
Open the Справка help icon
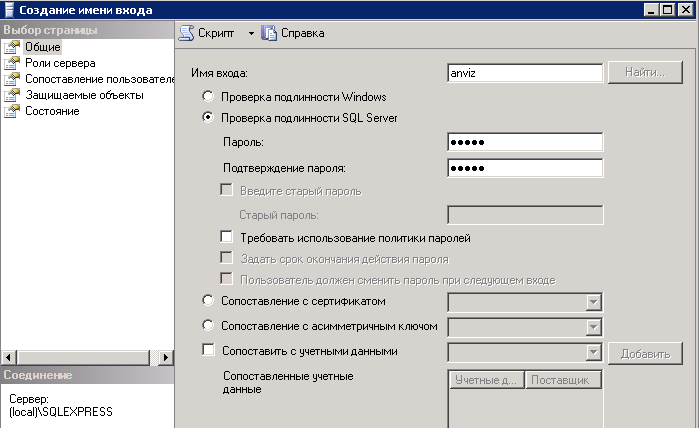point(269,33)
